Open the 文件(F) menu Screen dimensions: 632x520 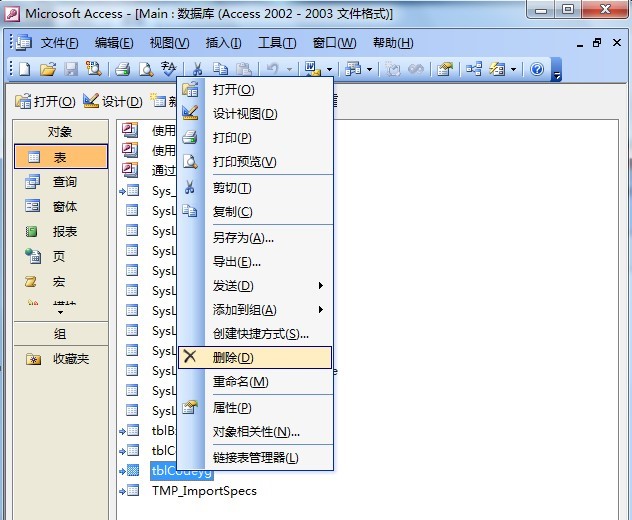[59, 43]
